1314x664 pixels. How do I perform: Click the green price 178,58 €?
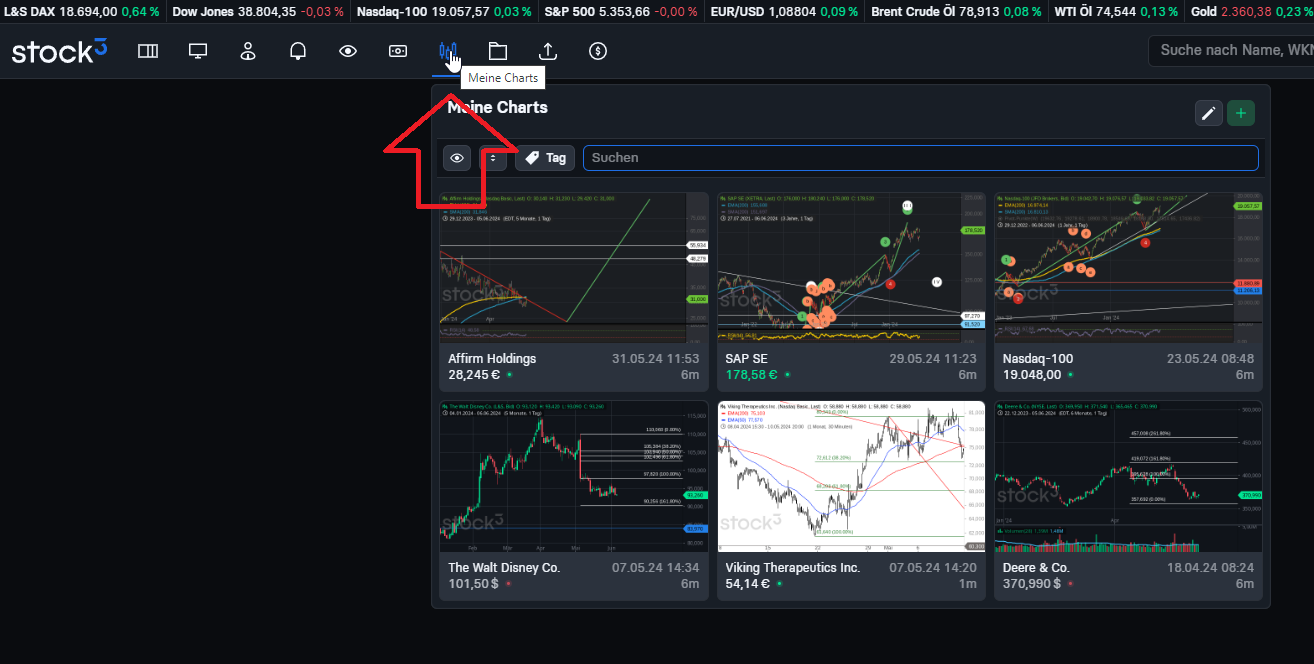pos(752,375)
